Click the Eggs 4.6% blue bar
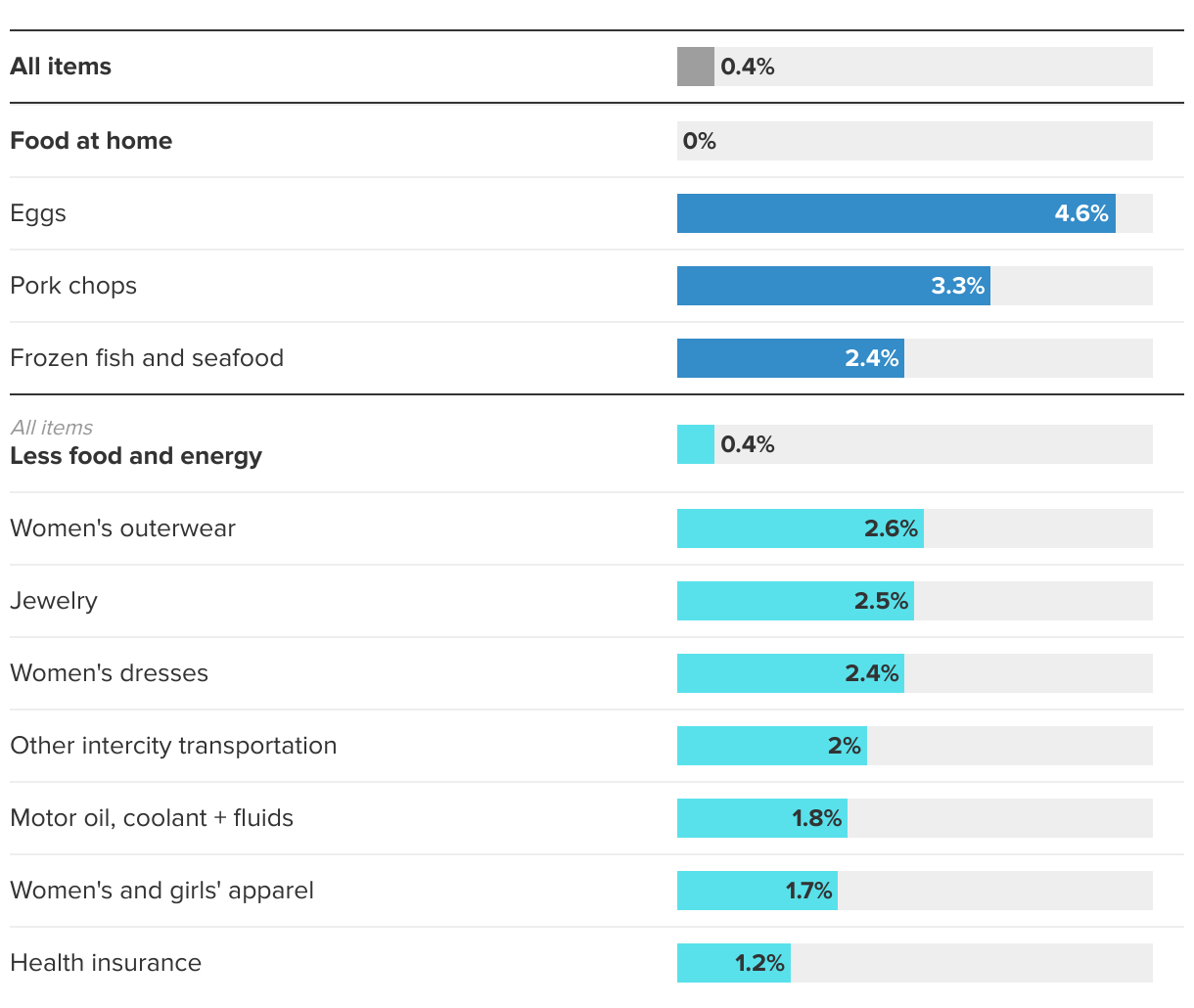 pyautogui.click(x=895, y=213)
